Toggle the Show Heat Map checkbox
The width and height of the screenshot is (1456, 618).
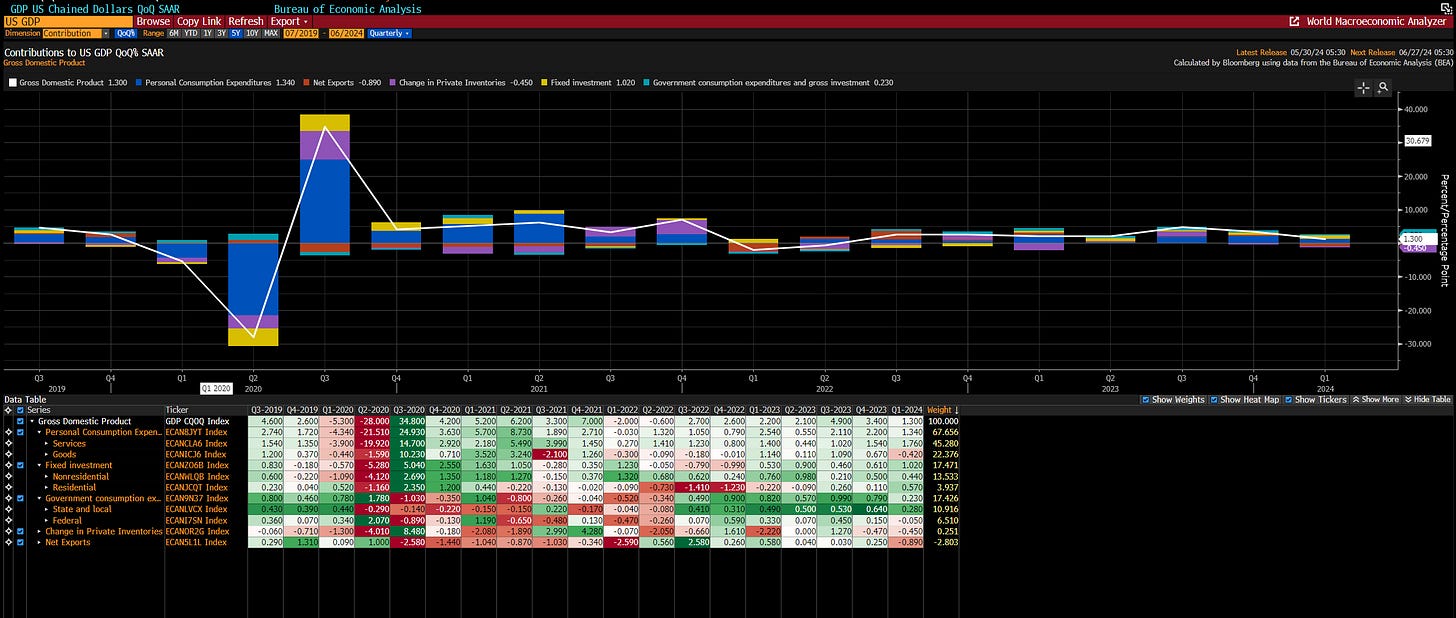tap(1215, 399)
